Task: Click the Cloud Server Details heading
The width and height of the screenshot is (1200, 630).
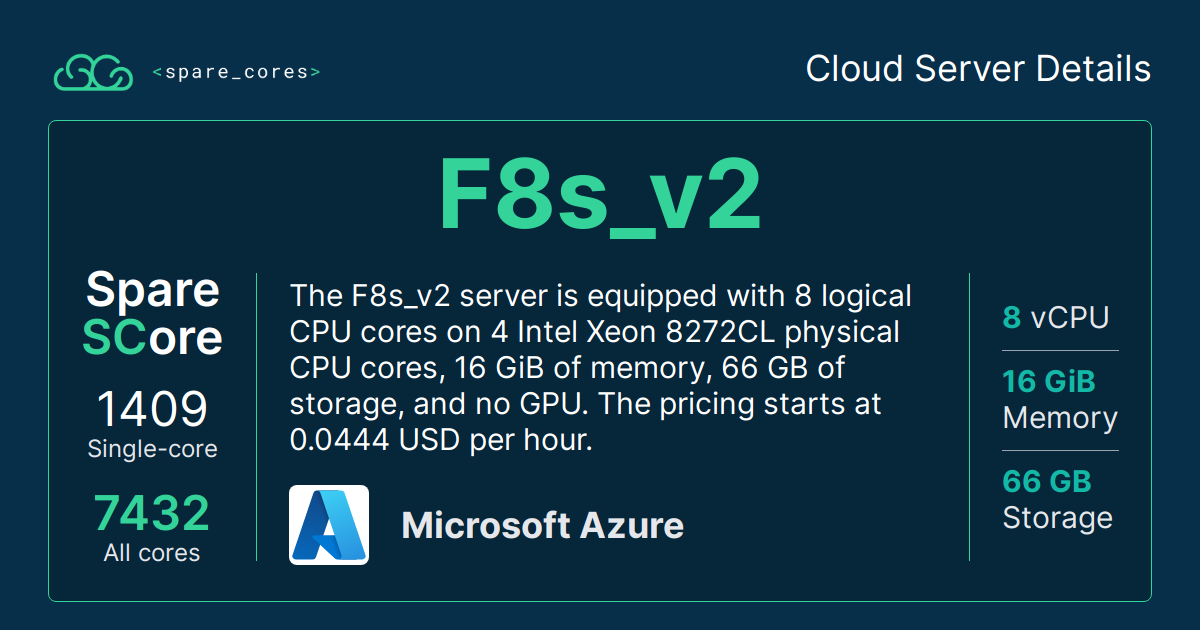Action: pos(977,69)
